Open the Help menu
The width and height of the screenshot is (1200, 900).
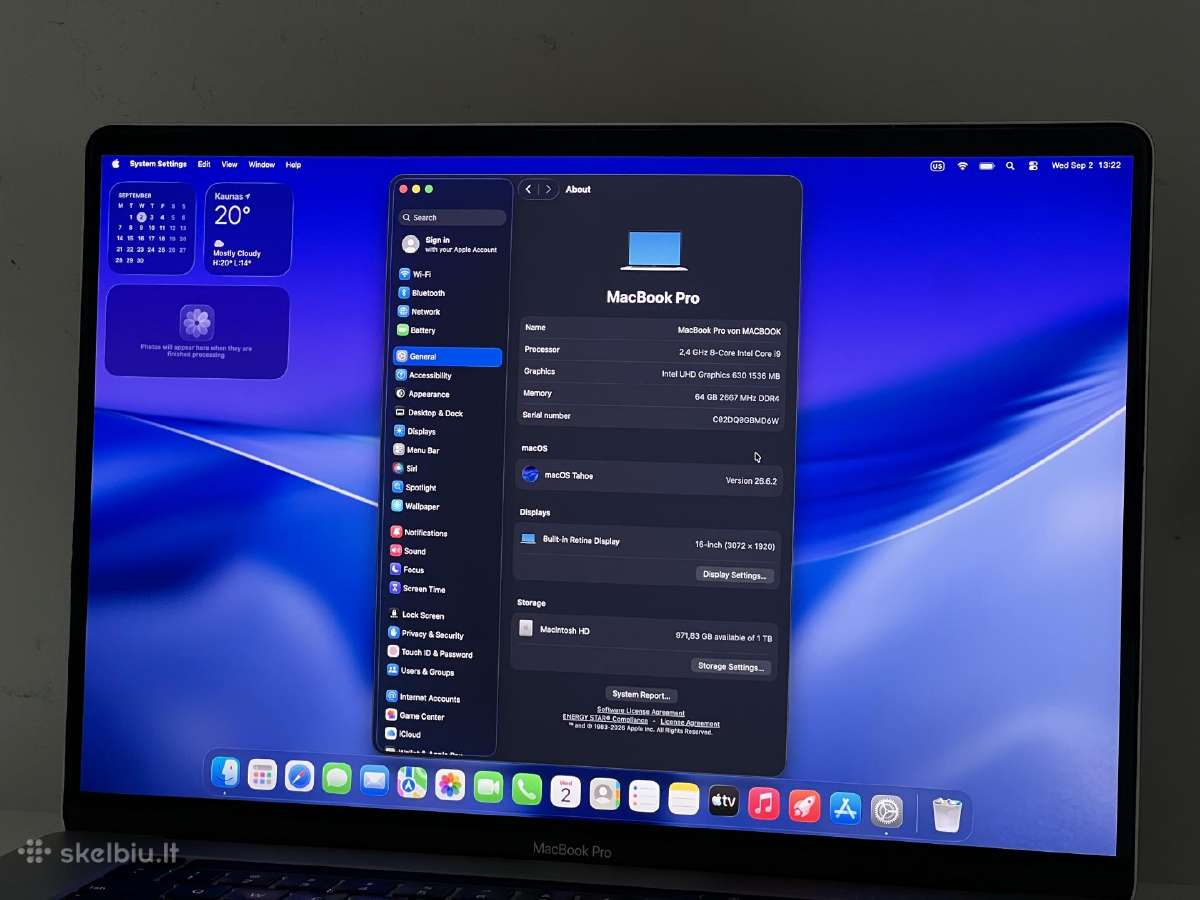(x=293, y=164)
